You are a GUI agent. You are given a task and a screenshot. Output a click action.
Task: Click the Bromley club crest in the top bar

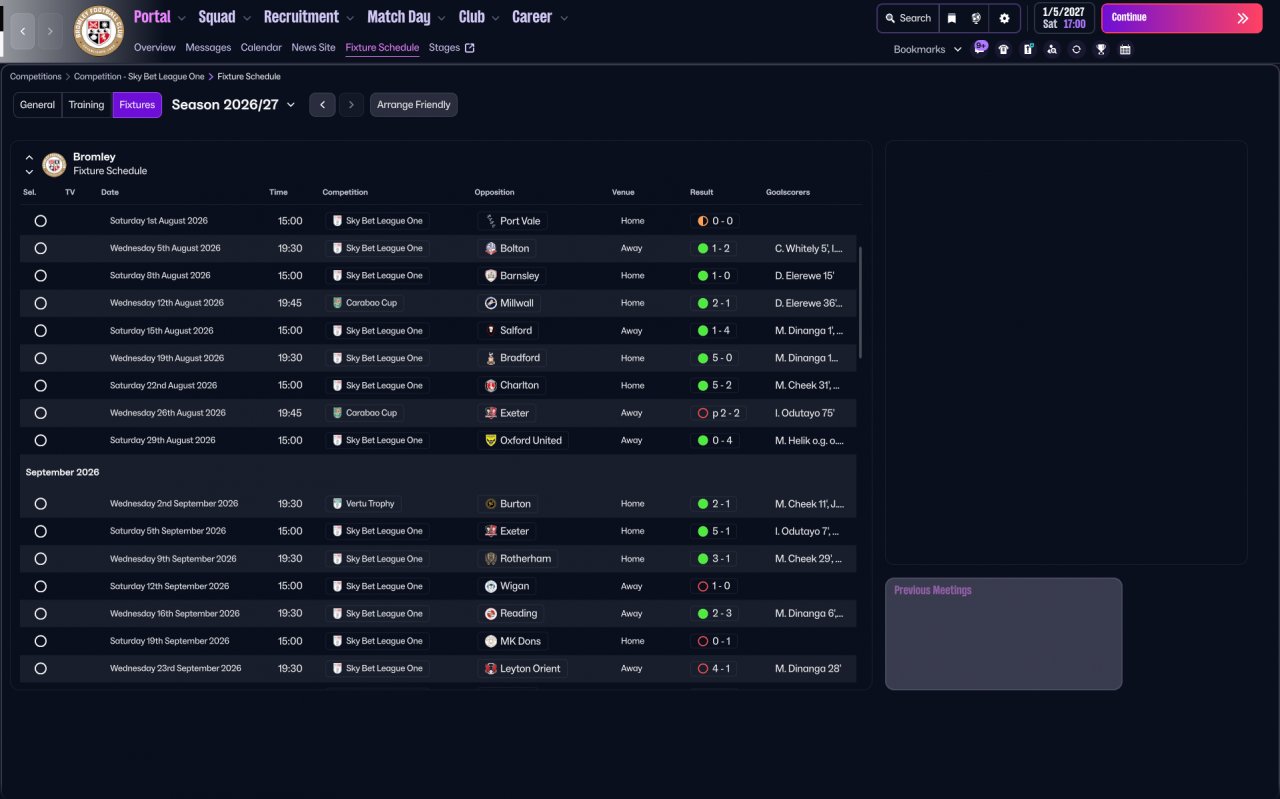pyautogui.click(x=99, y=31)
